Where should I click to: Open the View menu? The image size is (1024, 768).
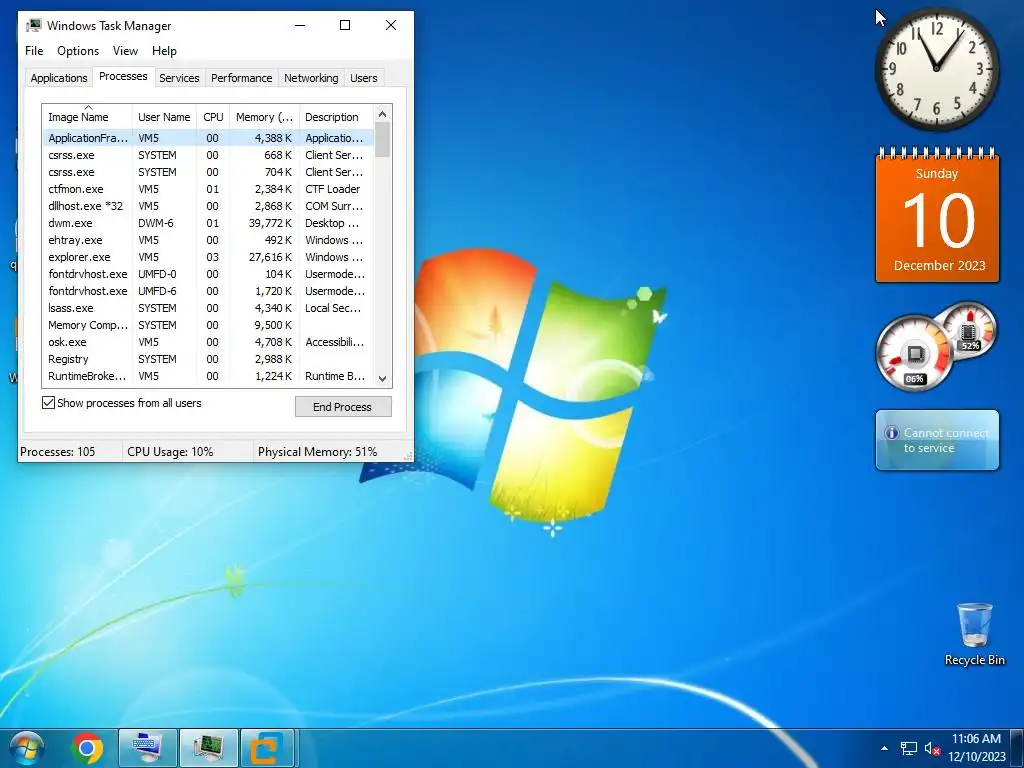tap(125, 51)
